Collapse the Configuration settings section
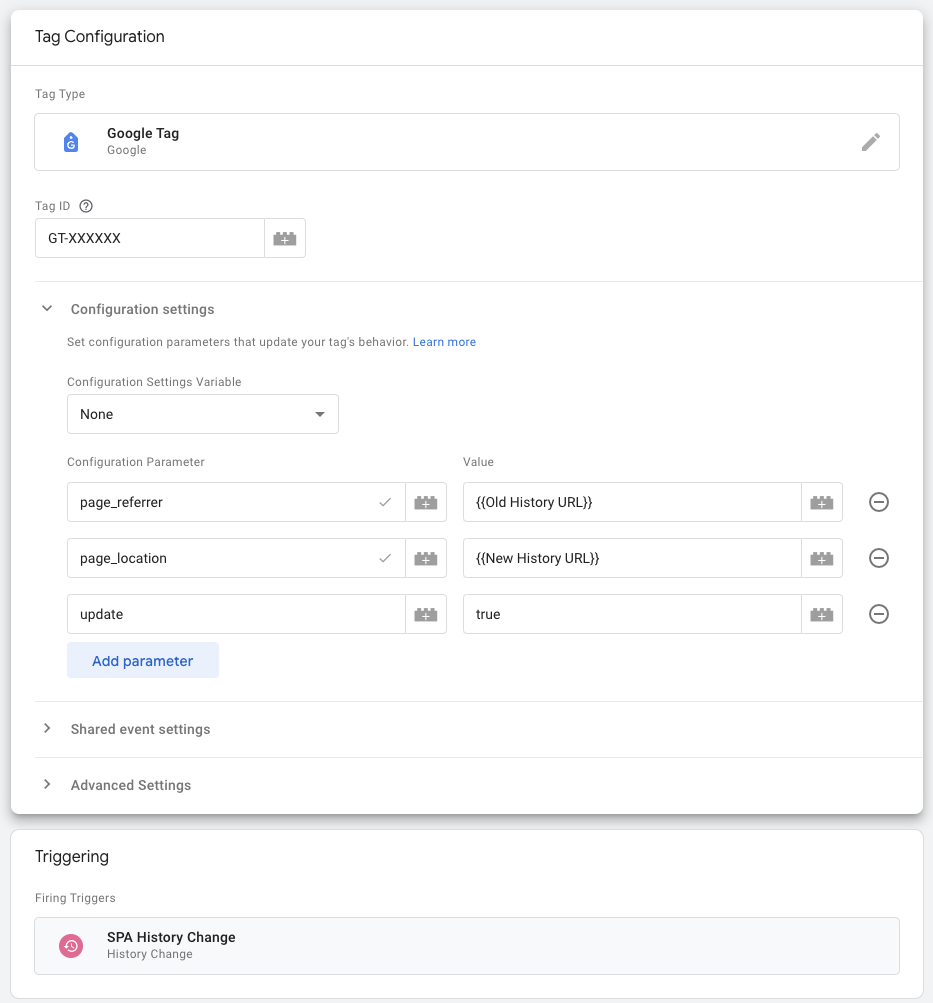 (x=47, y=310)
